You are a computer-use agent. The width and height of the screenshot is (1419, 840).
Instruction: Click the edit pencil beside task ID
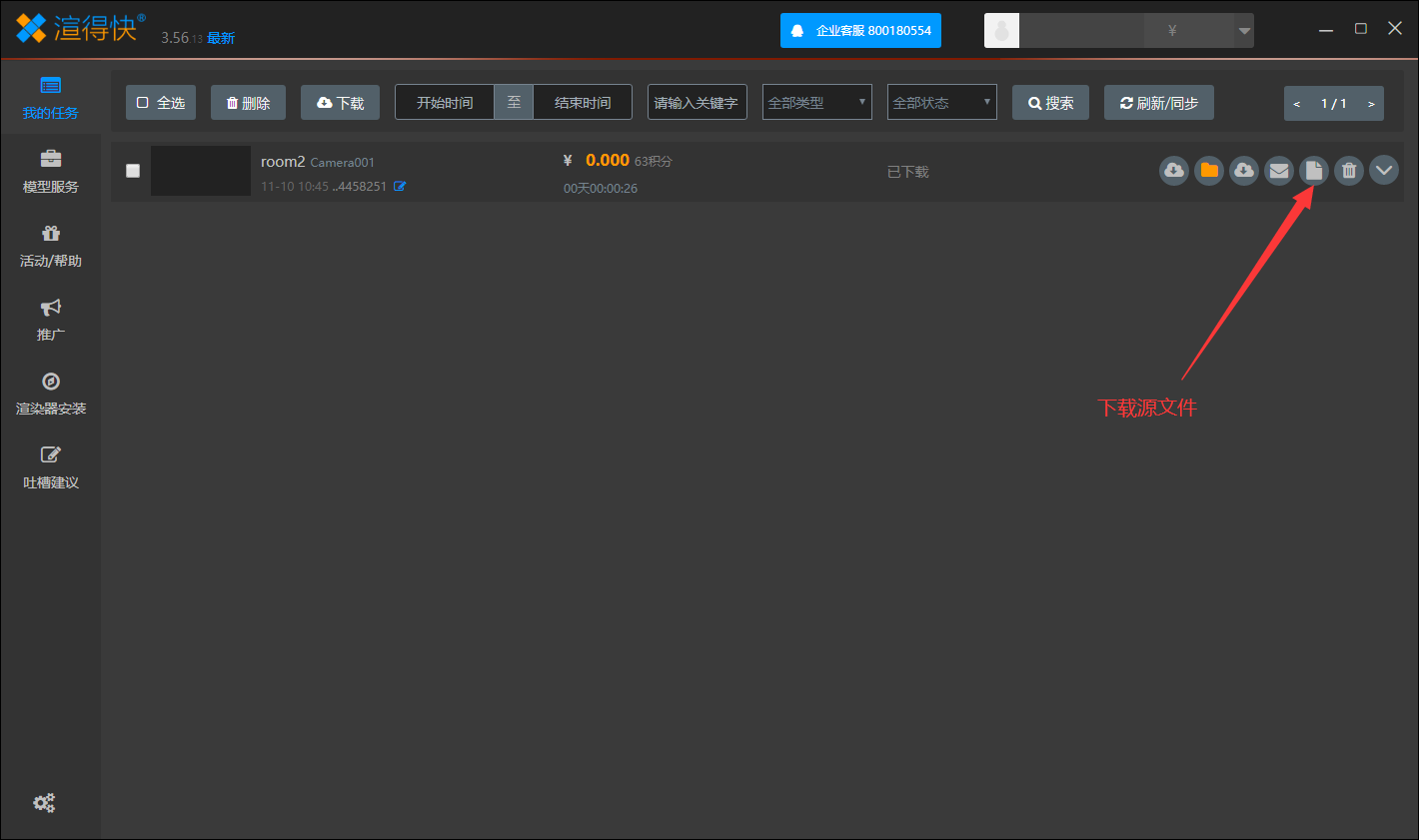pos(400,187)
